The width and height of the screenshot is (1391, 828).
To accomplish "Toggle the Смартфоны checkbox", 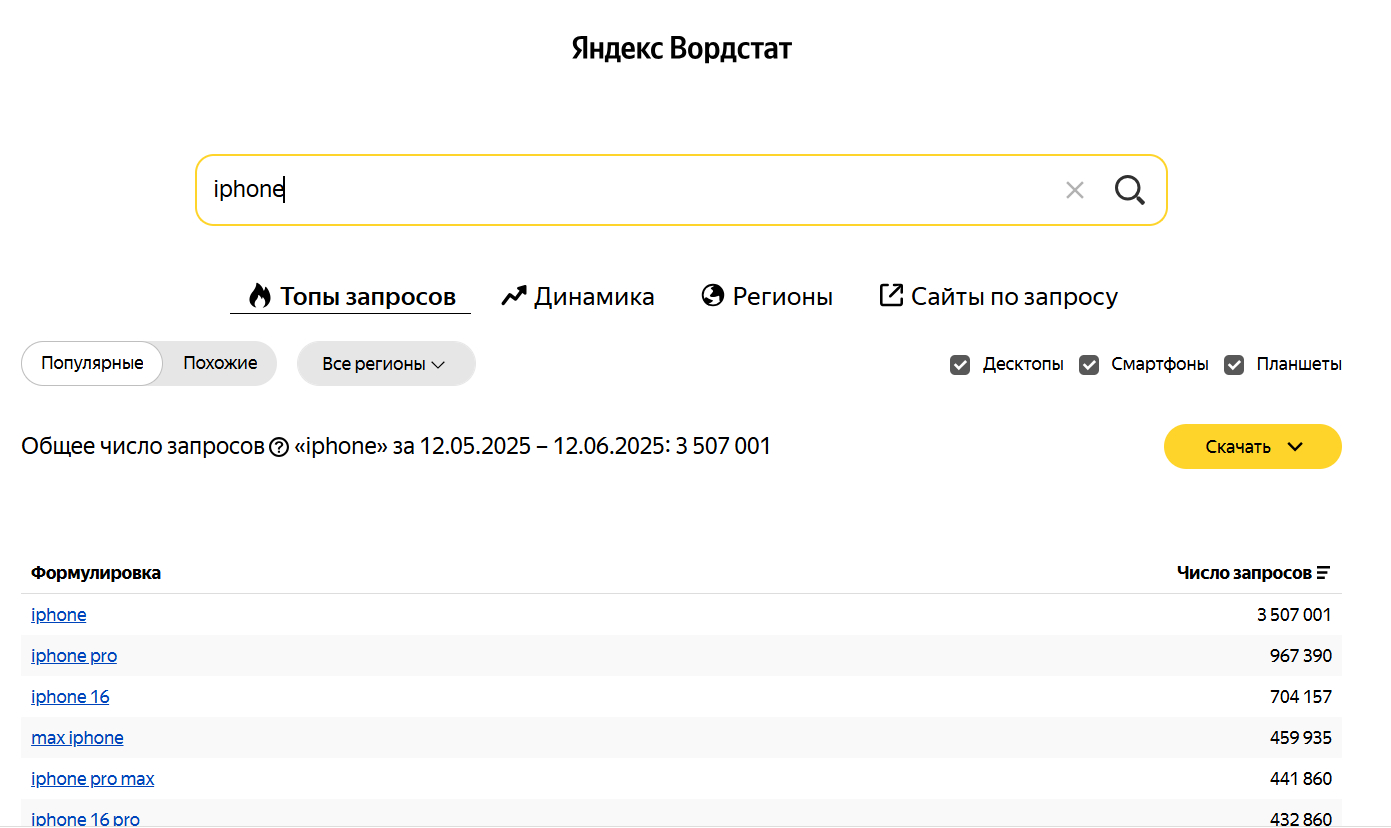I will pos(1089,365).
